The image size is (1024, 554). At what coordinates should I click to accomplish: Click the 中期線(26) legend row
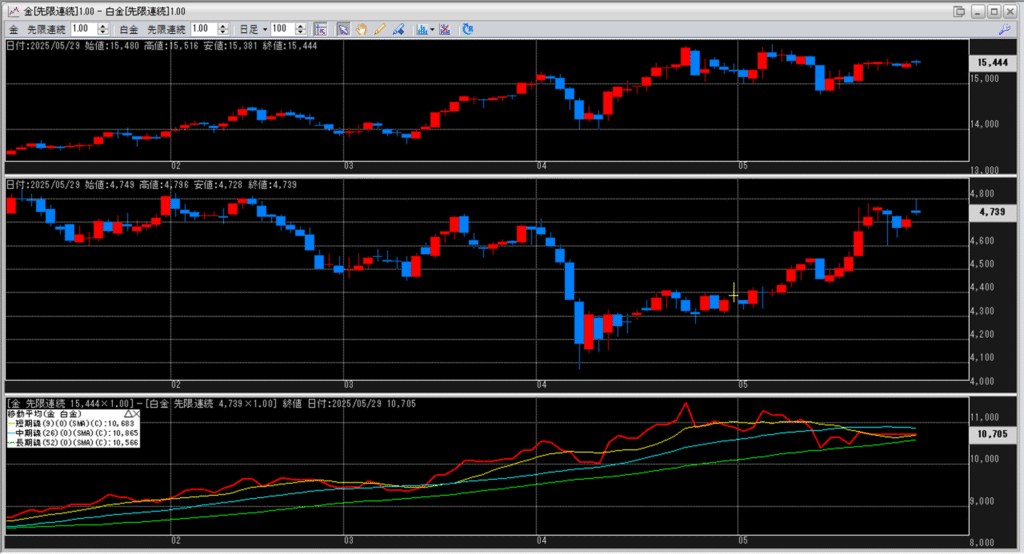tap(73, 433)
